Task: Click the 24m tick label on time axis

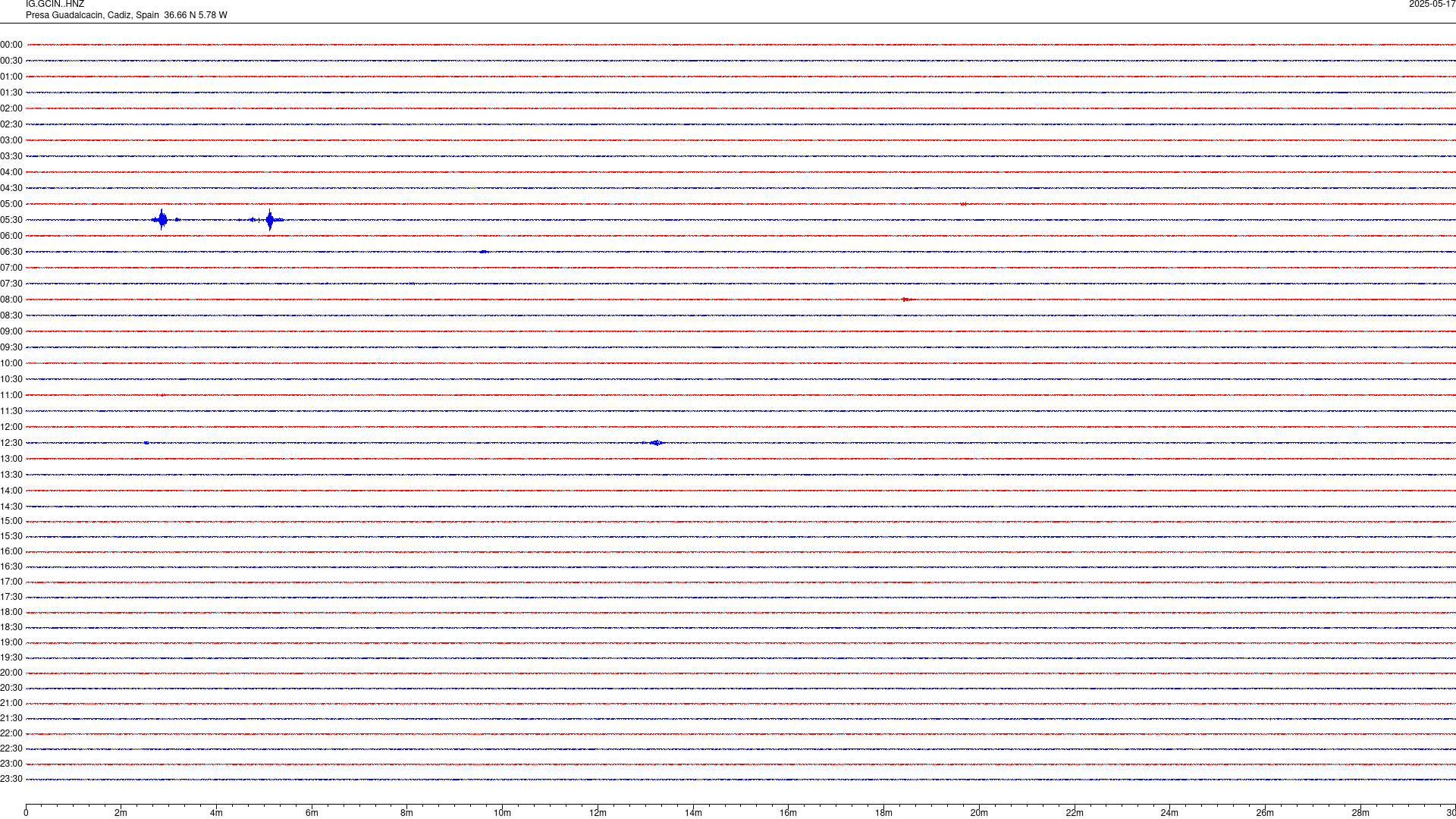Action: pyautogui.click(x=1169, y=813)
